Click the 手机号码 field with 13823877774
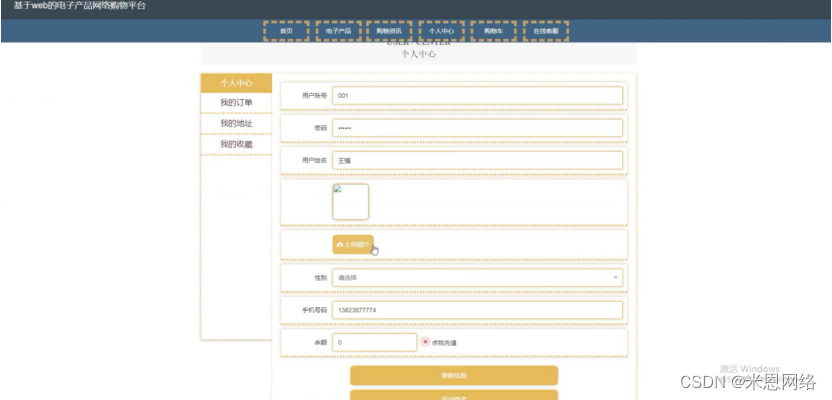Image resolution: width=832 pixels, height=400 pixels. [x=477, y=310]
